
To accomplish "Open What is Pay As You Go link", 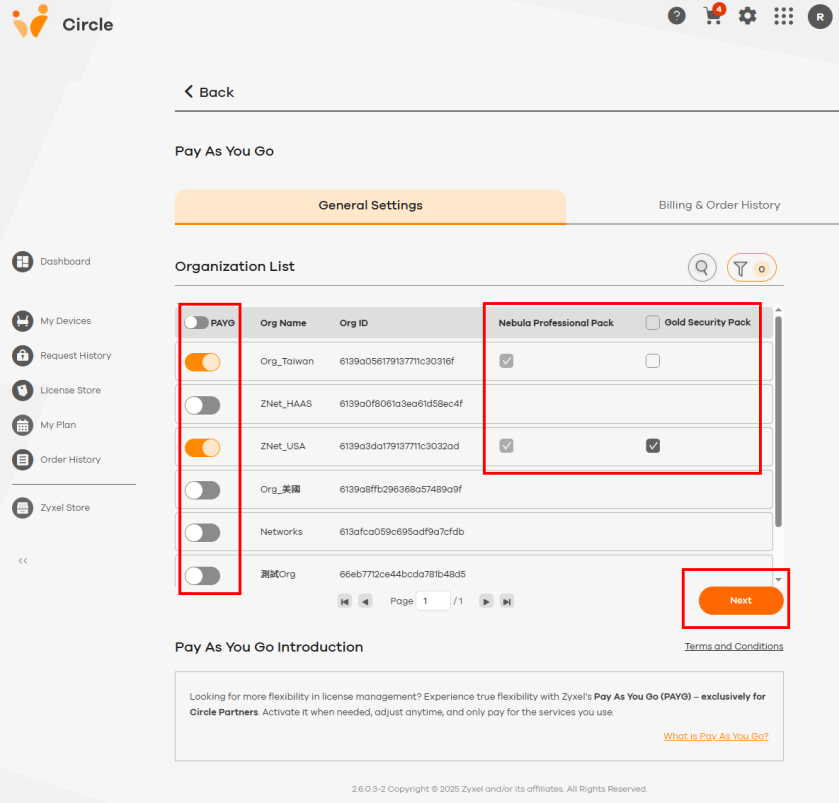I will pos(716,736).
